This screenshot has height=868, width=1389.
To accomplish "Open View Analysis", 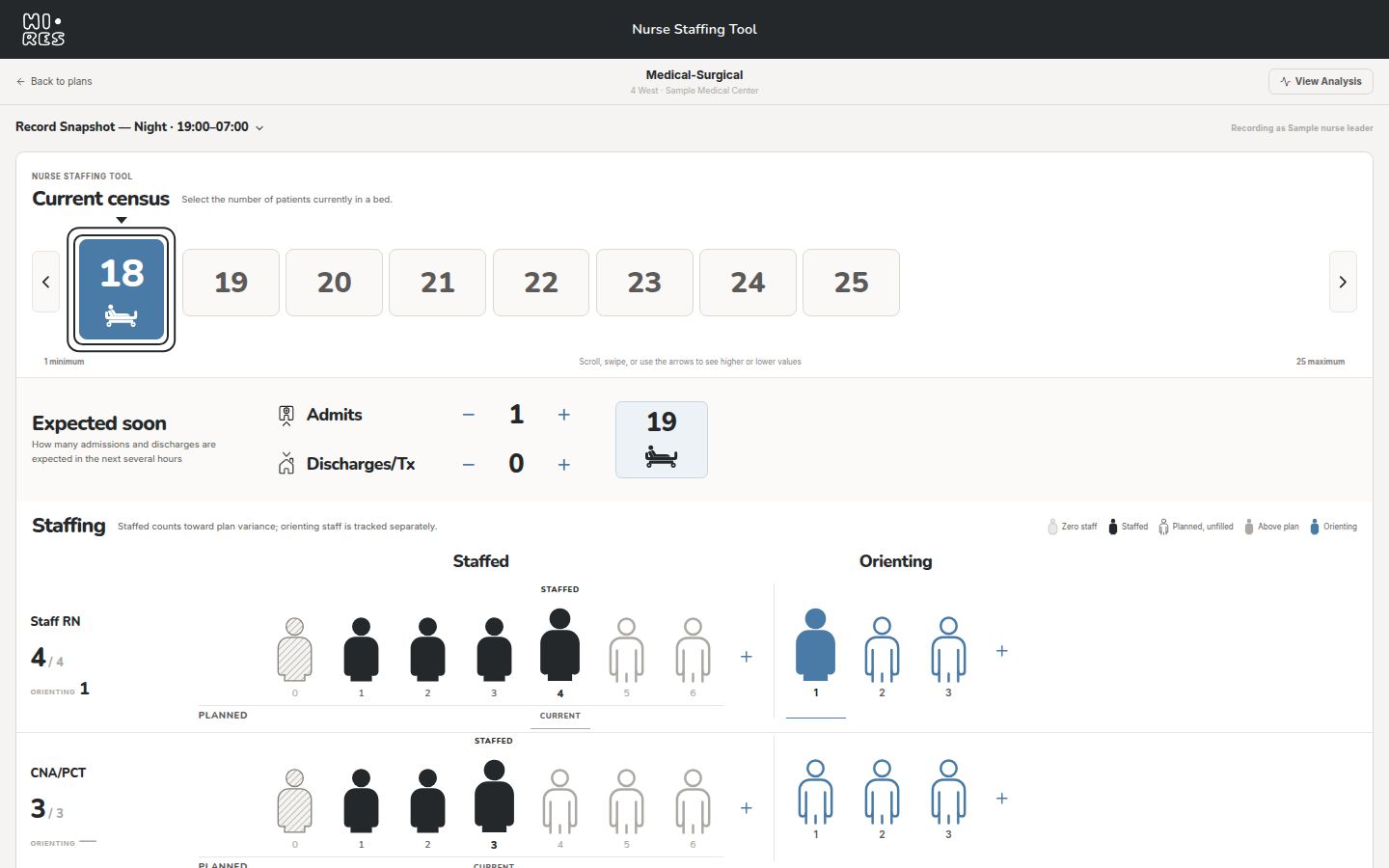I will pos(1321,81).
